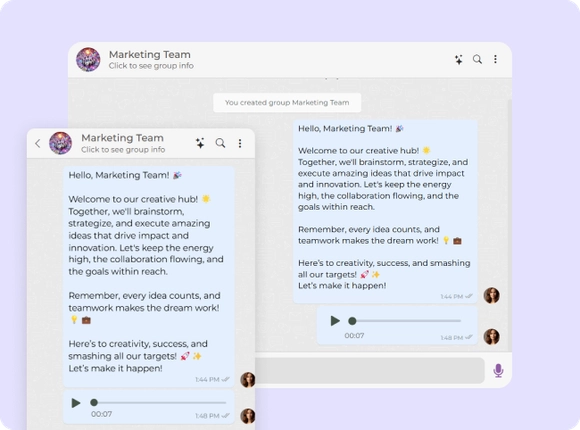Open Marketing Team group avatar in desktop header

88,59
